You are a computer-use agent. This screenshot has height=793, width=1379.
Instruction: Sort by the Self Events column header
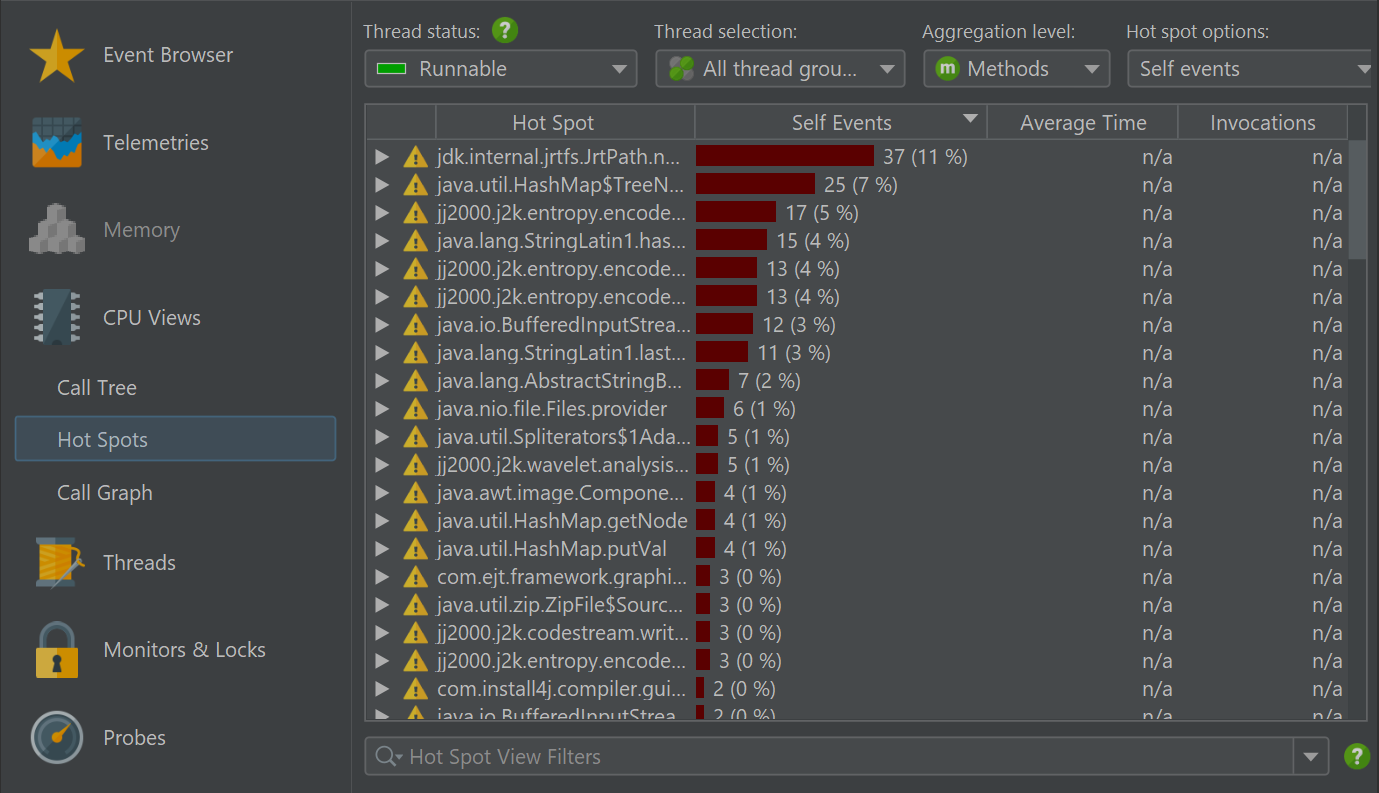pyautogui.click(x=840, y=123)
